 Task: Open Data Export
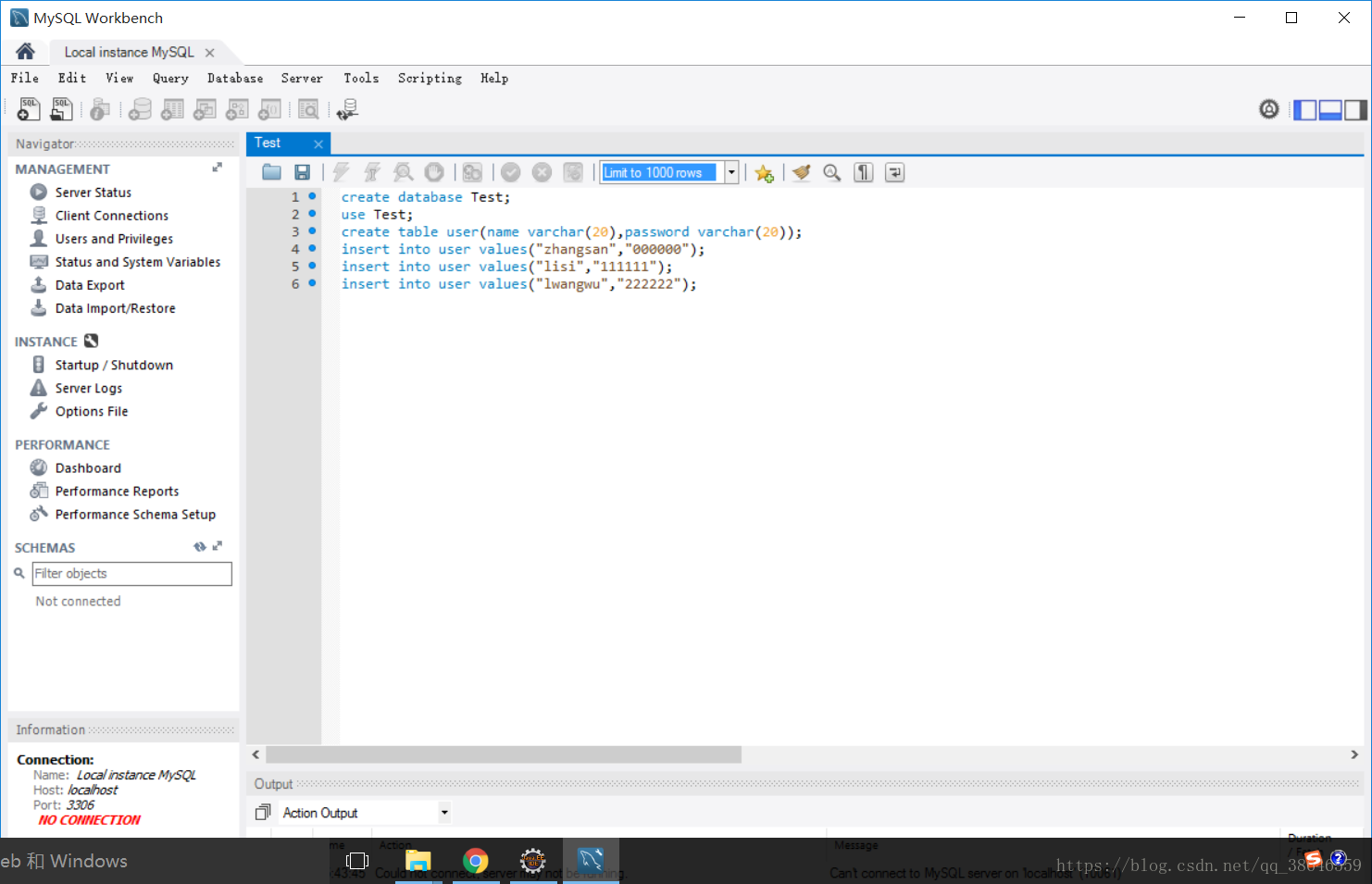pyautogui.click(x=89, y=285)
